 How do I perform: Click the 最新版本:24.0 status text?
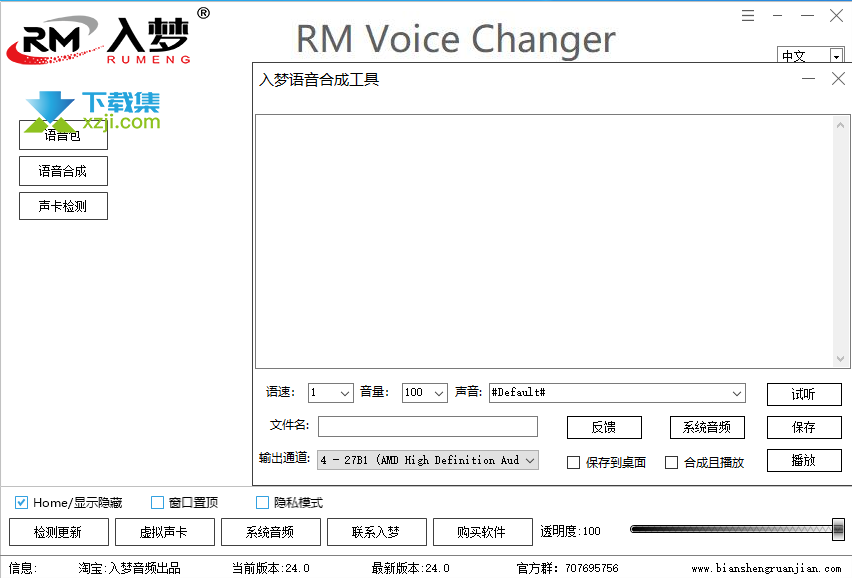[x=411, y=568]
